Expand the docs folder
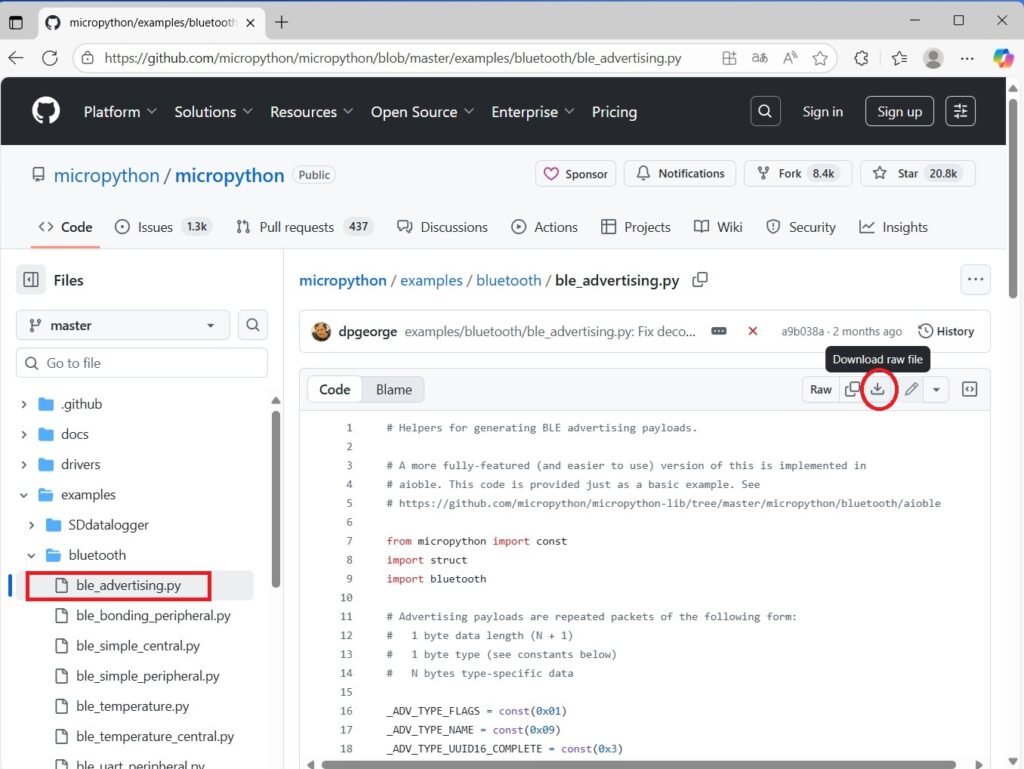This screenshot has width=1024, height=769. pos(24,435)
